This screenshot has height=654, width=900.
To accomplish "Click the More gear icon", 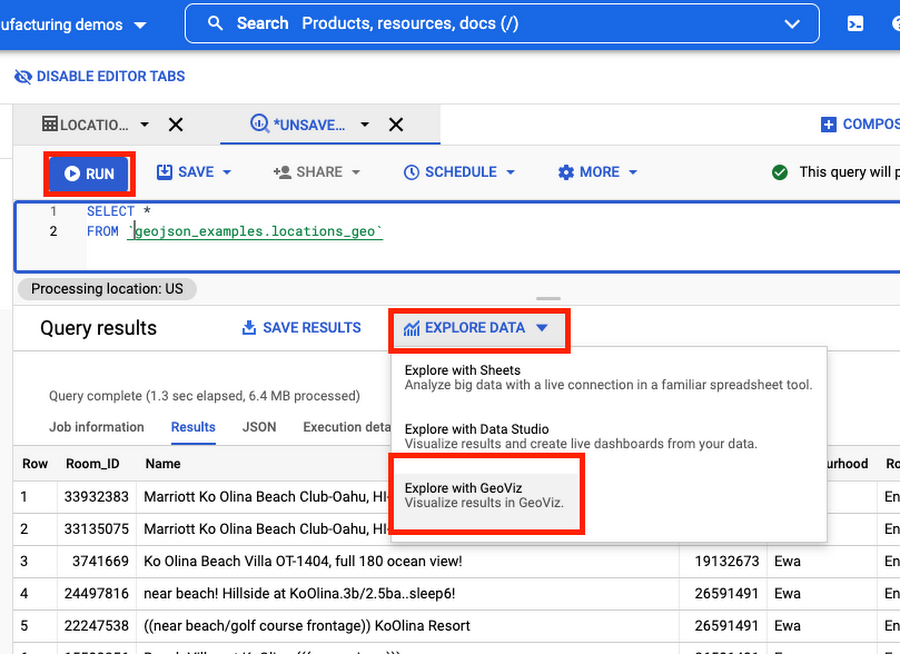I will [x=566, y=172].
